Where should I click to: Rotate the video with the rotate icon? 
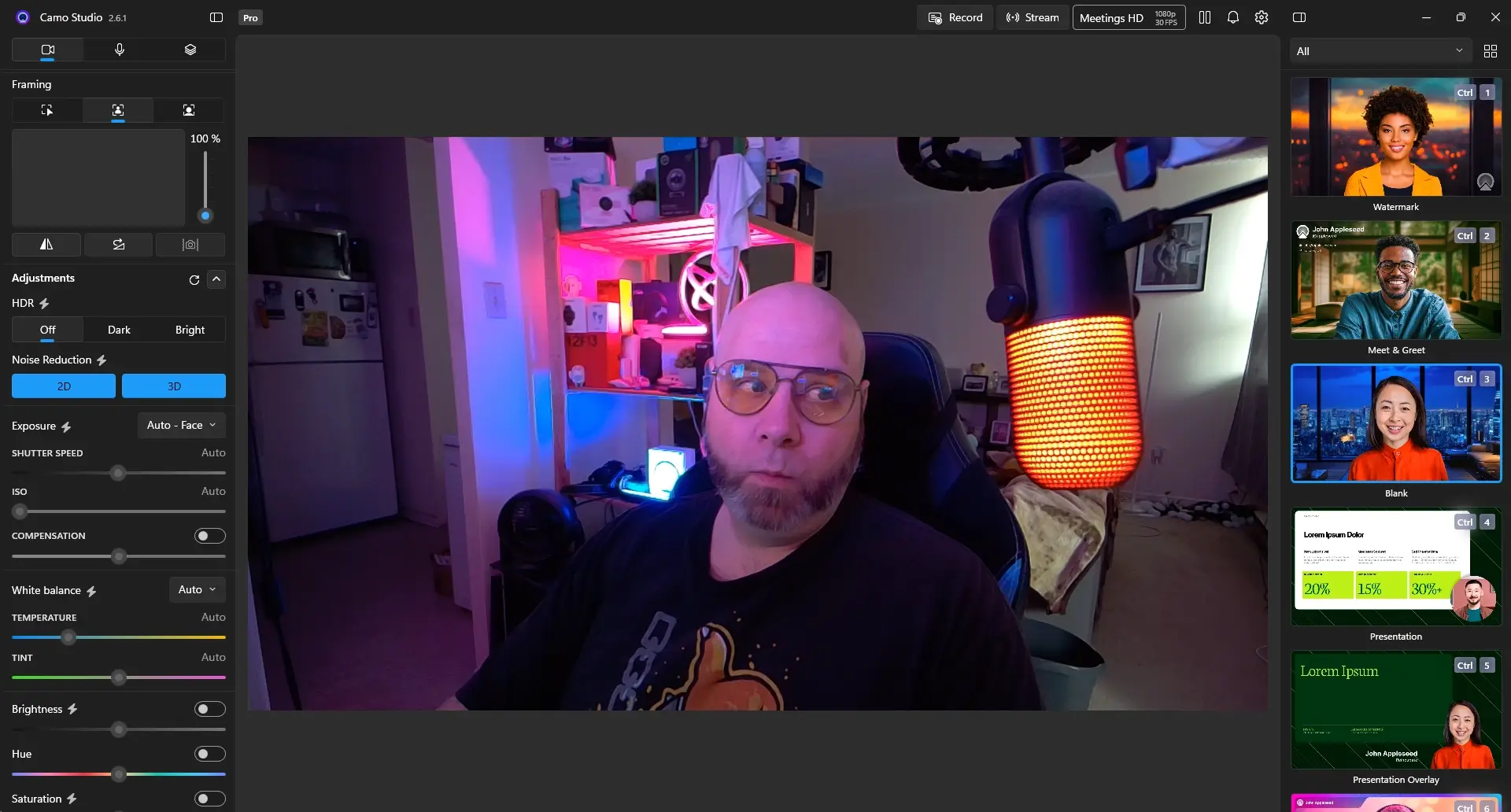(x=119, y=245)
